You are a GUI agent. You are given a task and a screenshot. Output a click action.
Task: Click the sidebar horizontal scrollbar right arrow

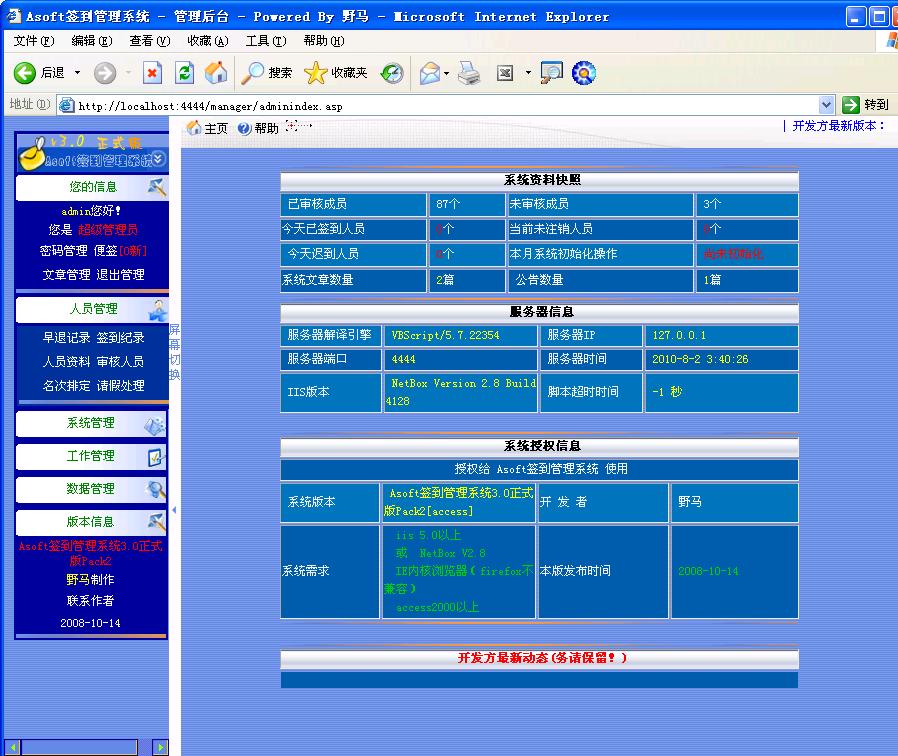pyautogui.click(x=160, y=747)
